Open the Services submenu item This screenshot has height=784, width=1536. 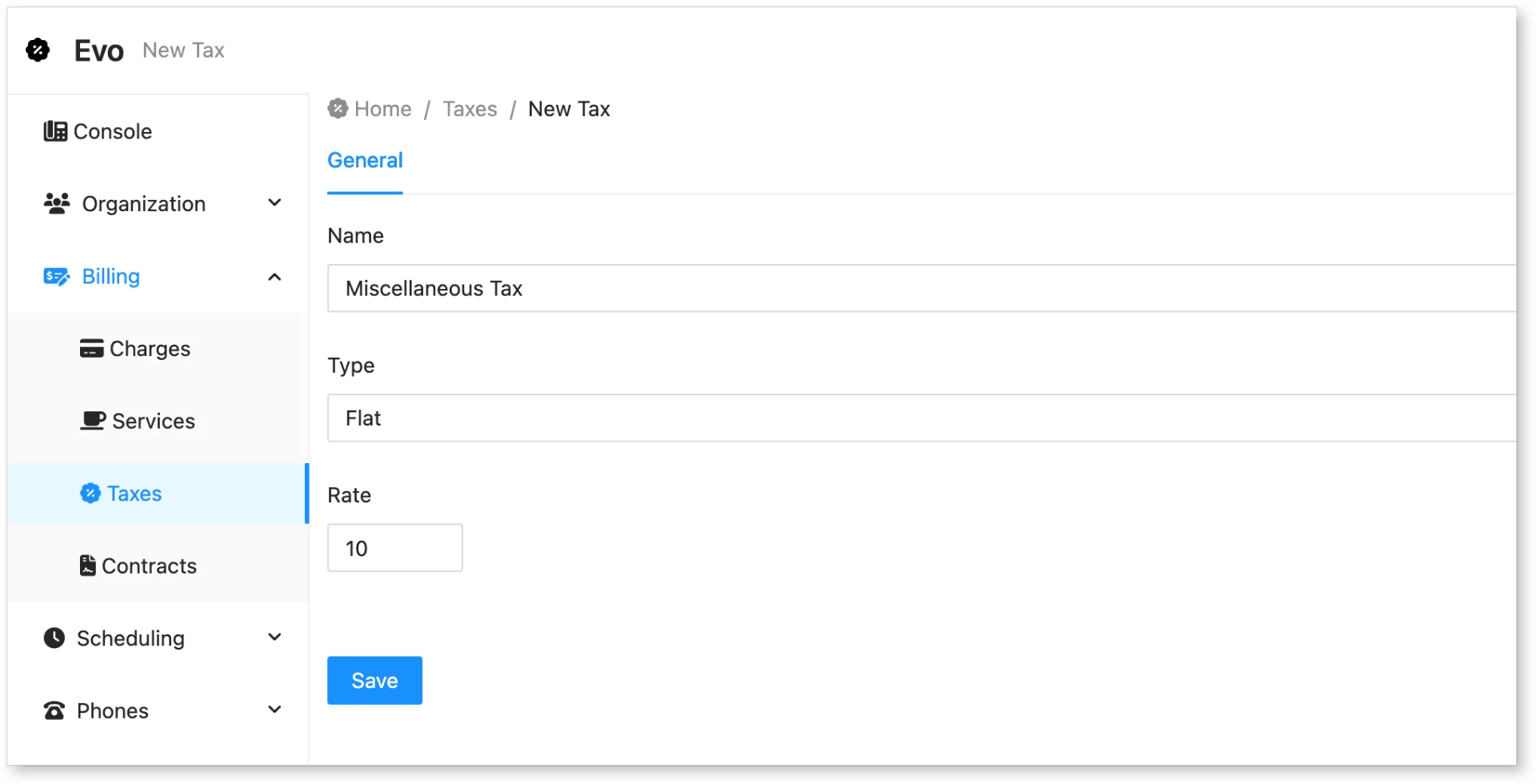158,421
